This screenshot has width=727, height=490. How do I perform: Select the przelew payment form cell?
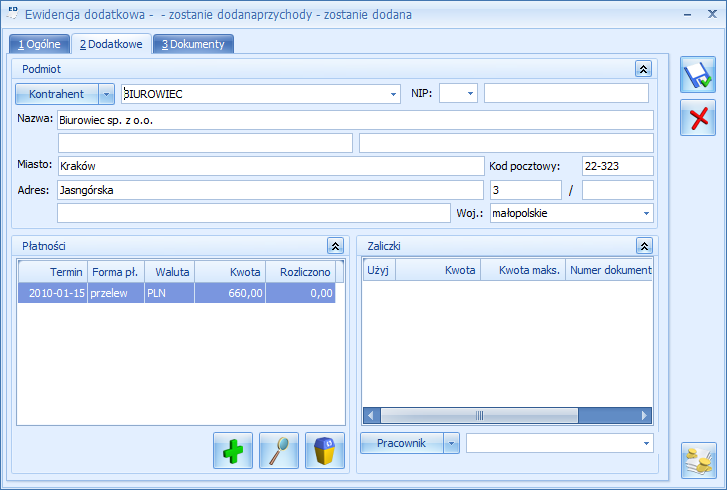click(116, 293)
